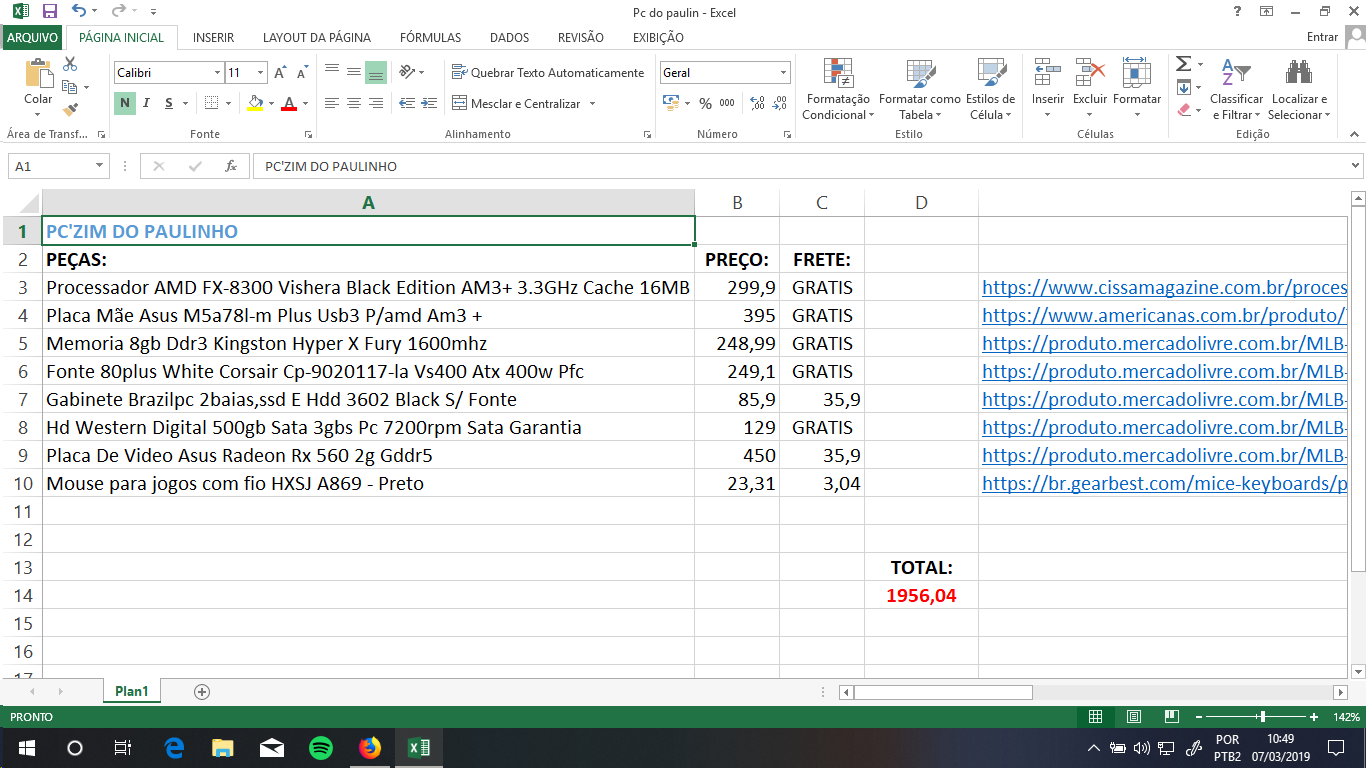Viewport: 1366px width, 768px height.
Task: Switch to the FÓRMULAS tab
Action: point(430,37)
